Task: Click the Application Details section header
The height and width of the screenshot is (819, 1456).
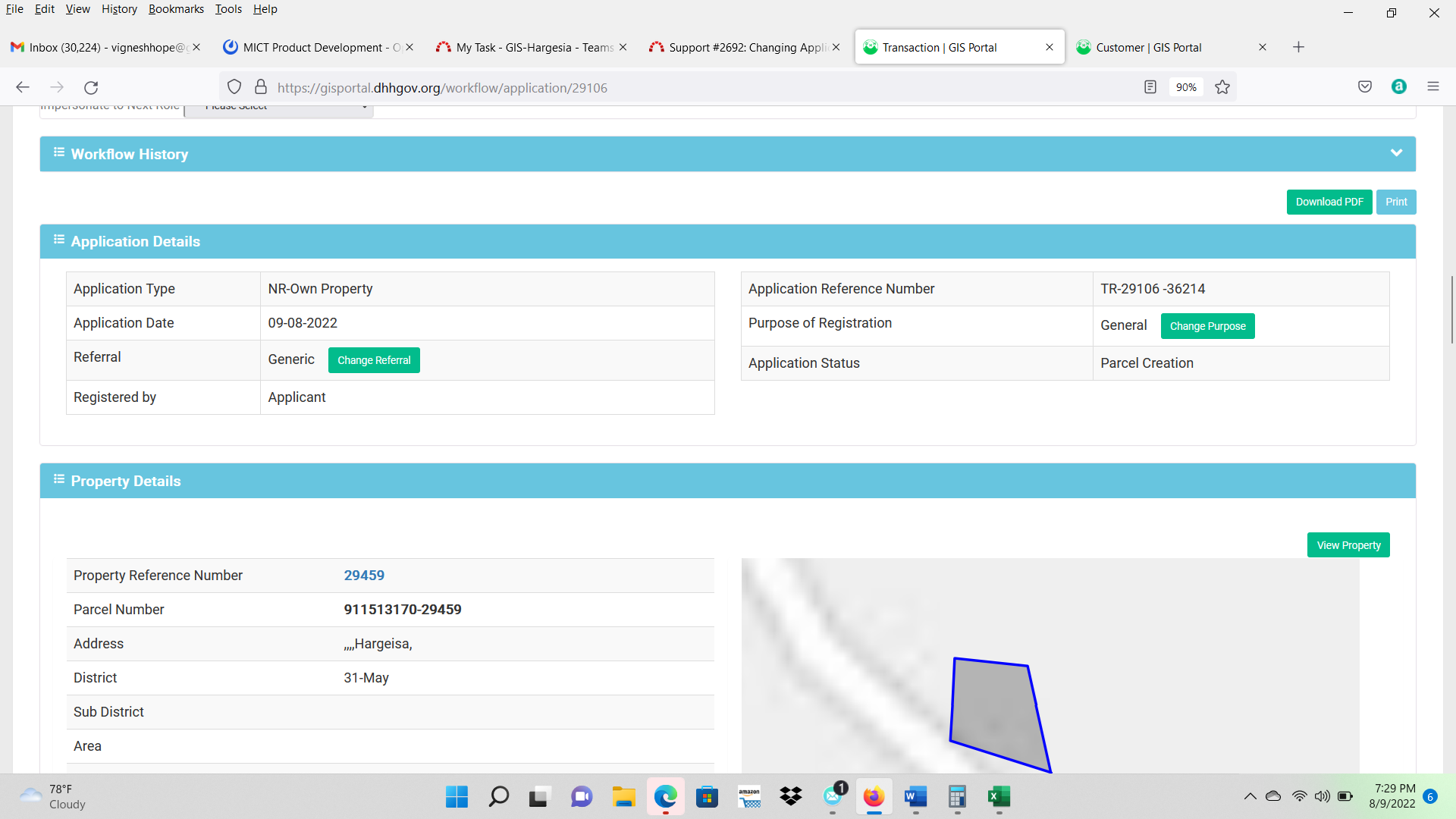Action: 728,241
